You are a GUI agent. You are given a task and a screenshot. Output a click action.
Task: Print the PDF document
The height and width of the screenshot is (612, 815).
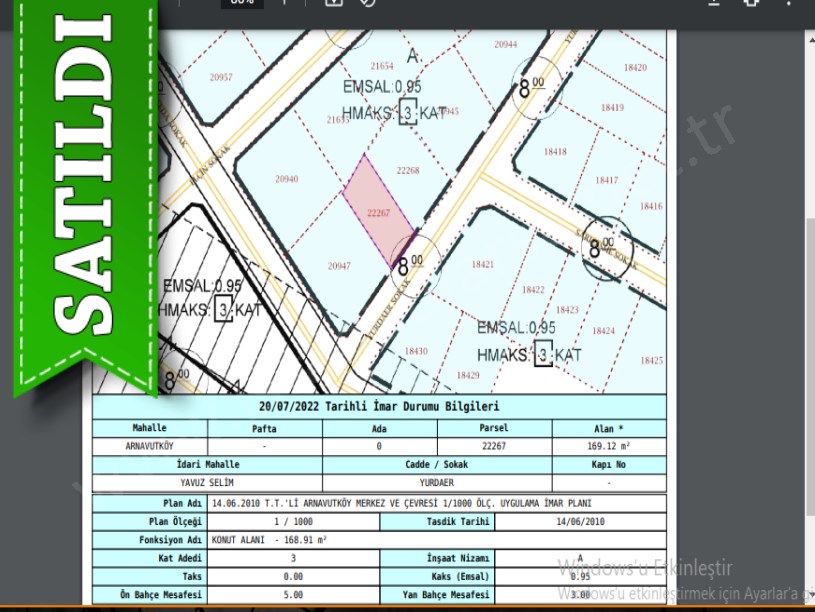point(752,3)
